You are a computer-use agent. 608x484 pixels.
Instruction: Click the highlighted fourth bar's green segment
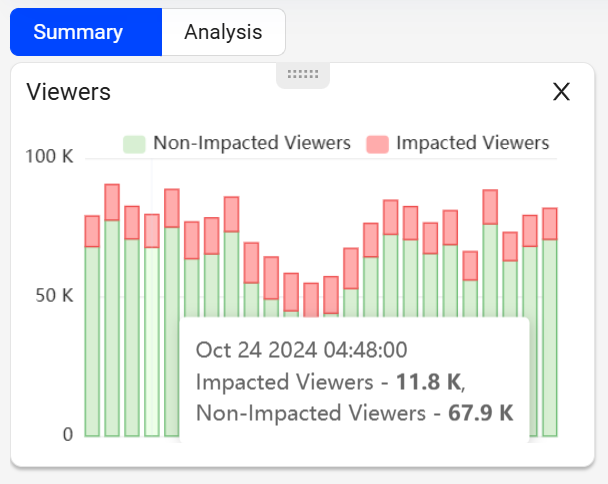[x=152, y=342]
